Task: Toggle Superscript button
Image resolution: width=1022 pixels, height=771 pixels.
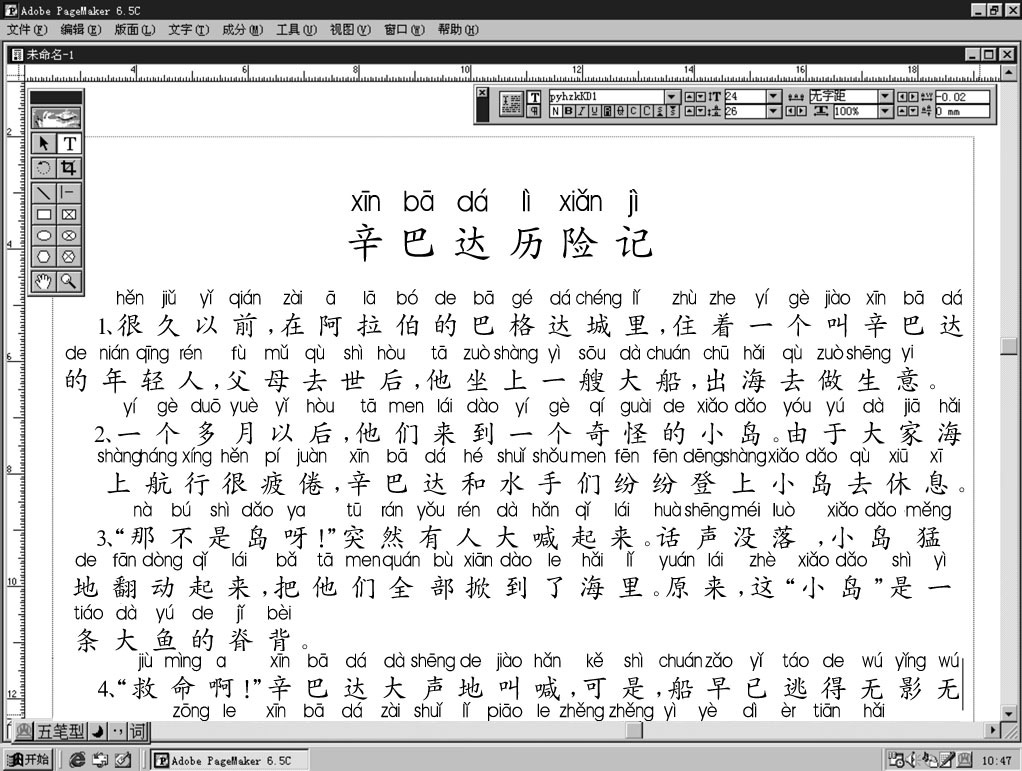Action: click(x=660, y=111)
